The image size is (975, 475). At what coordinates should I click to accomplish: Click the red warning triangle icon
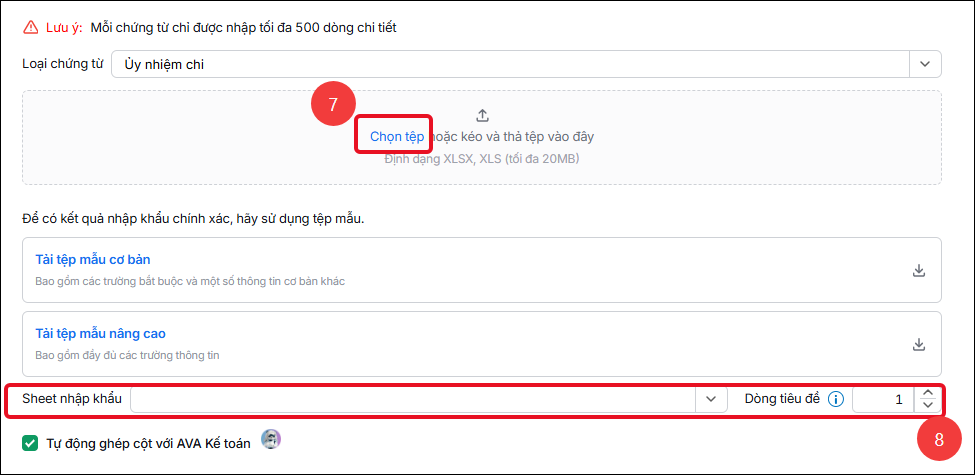pyautogui.click(x=30, y=27)
